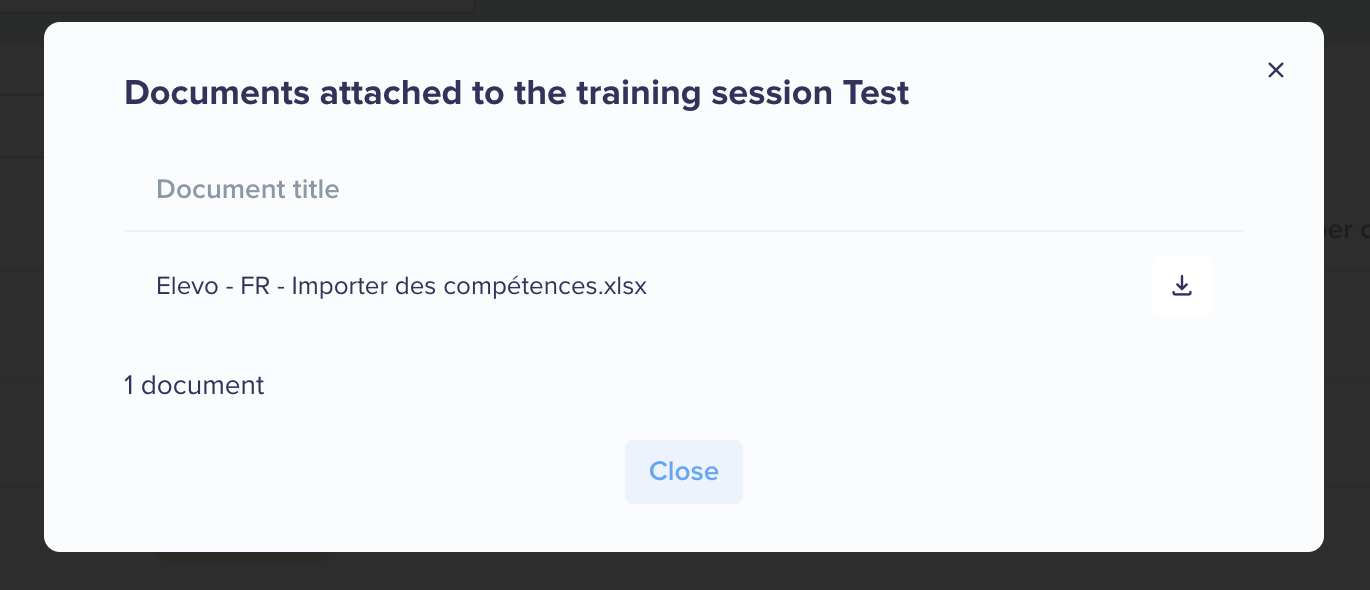Image resolution: width=1370 pixels, height=590 pixels.
Task: Click the divider line under Document title
Action: 684,231
